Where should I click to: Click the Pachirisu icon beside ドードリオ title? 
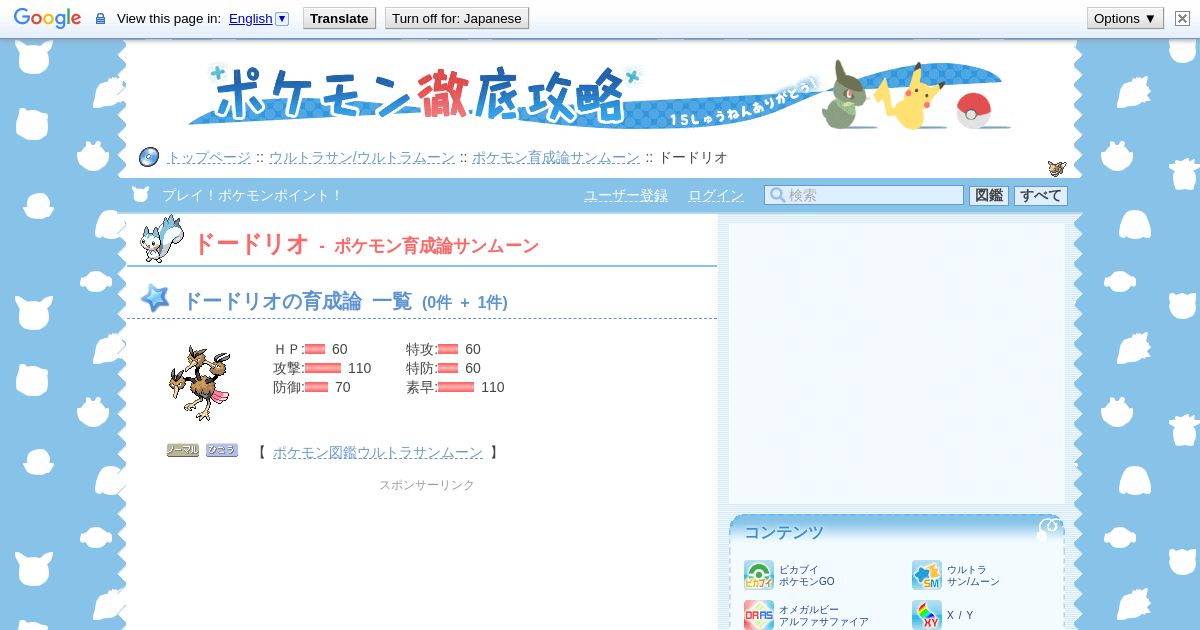[161, 240]
